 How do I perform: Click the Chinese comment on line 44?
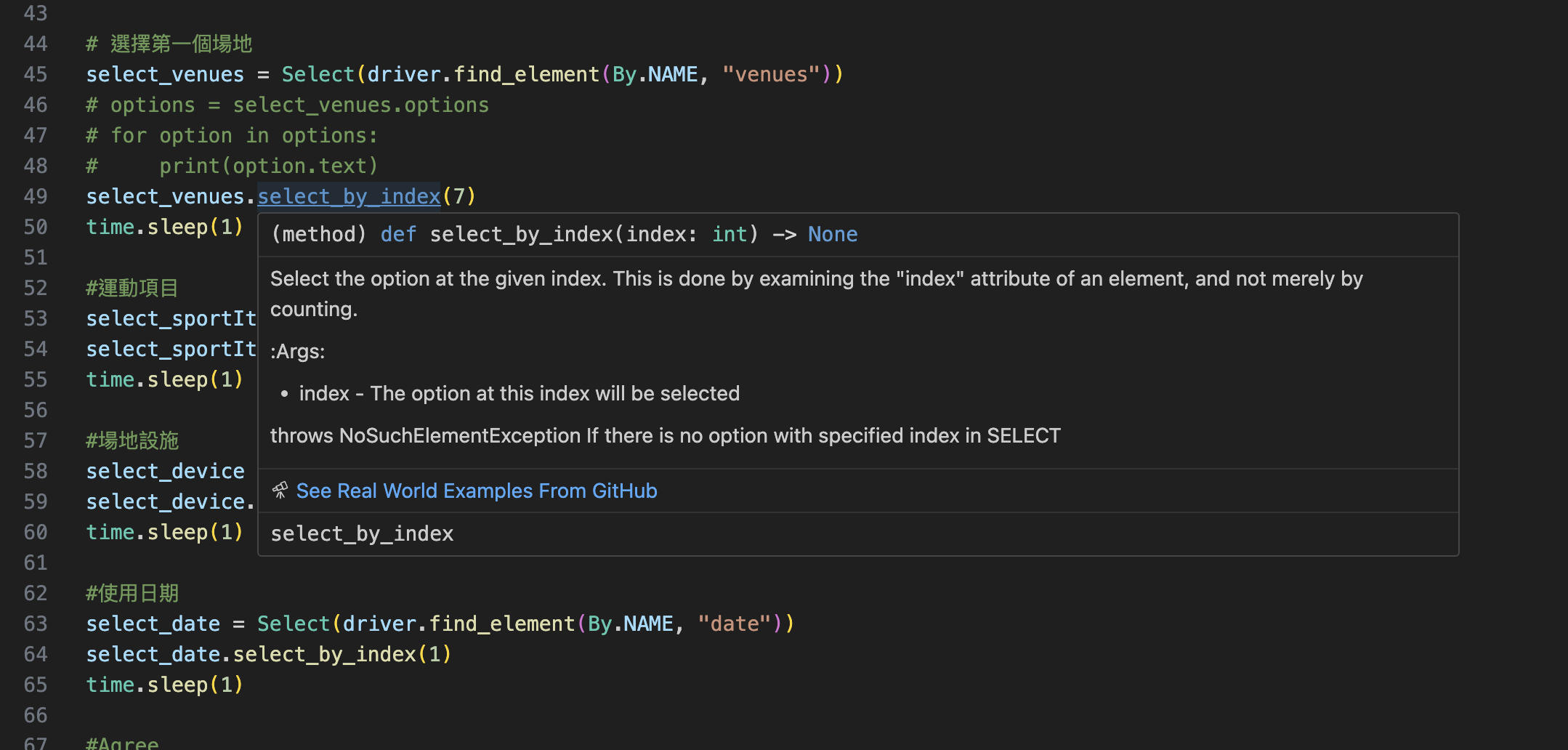click(x=169, y=44)
